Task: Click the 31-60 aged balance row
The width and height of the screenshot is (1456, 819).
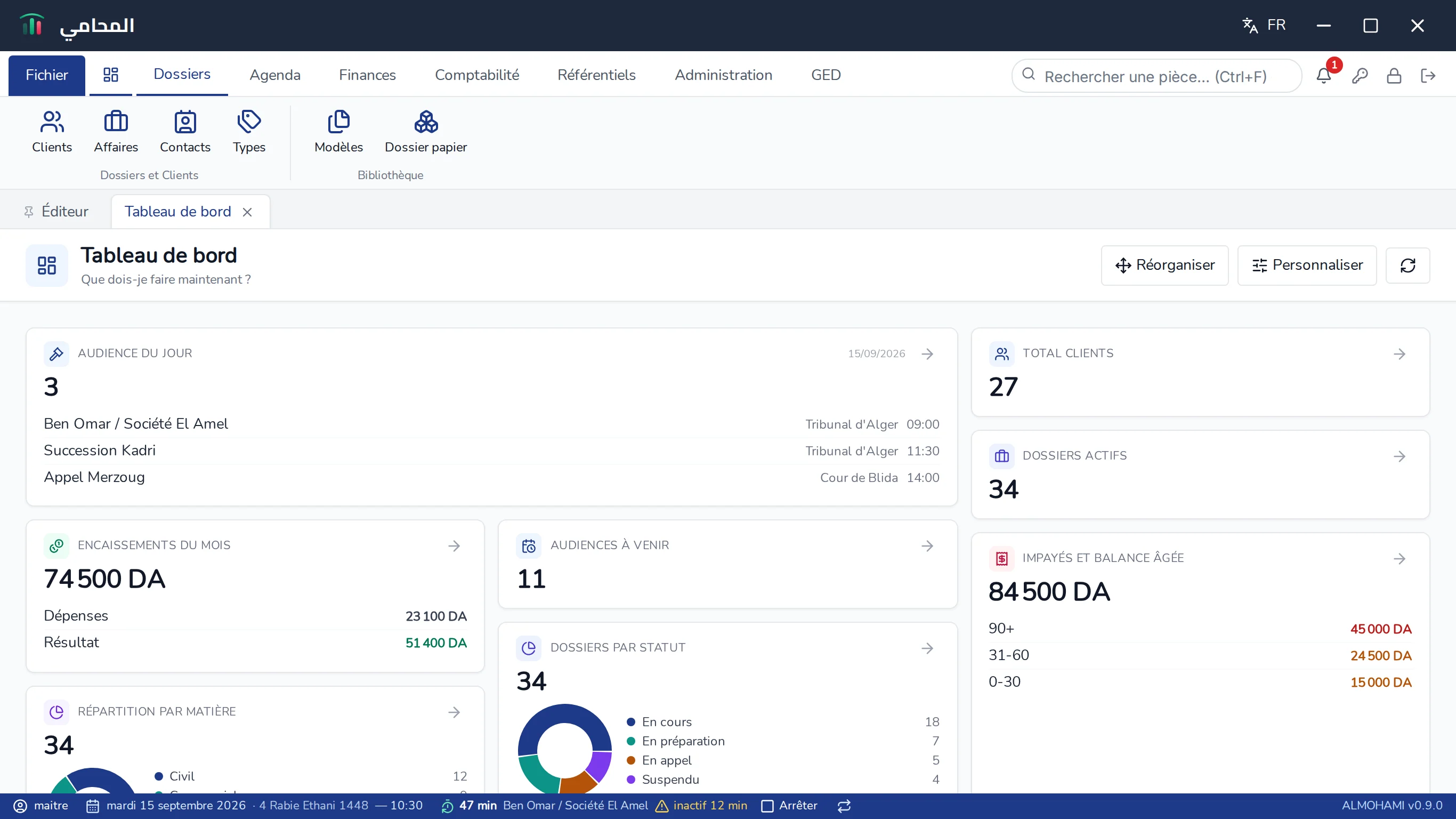Action: click(x=1200, y=655)
